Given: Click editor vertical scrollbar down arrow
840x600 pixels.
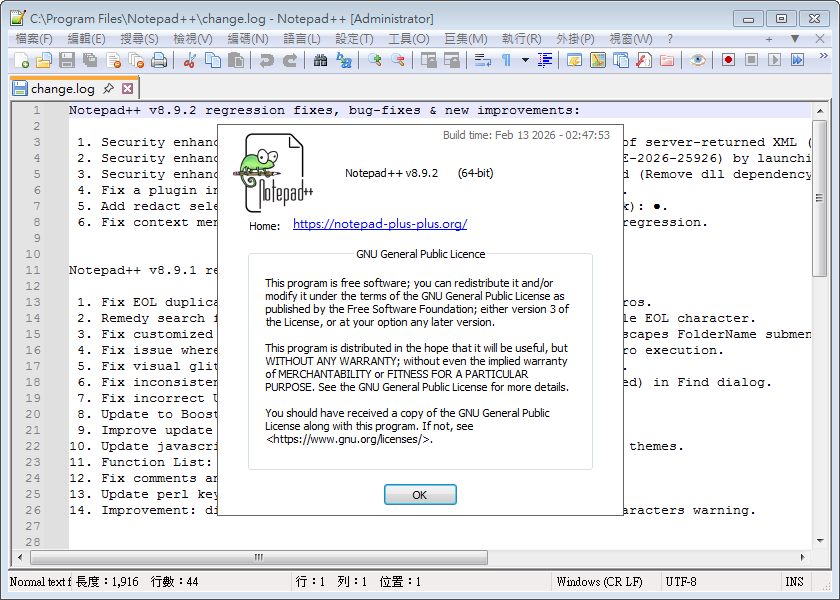Looking at the screenshot, I should click(820, 541).
